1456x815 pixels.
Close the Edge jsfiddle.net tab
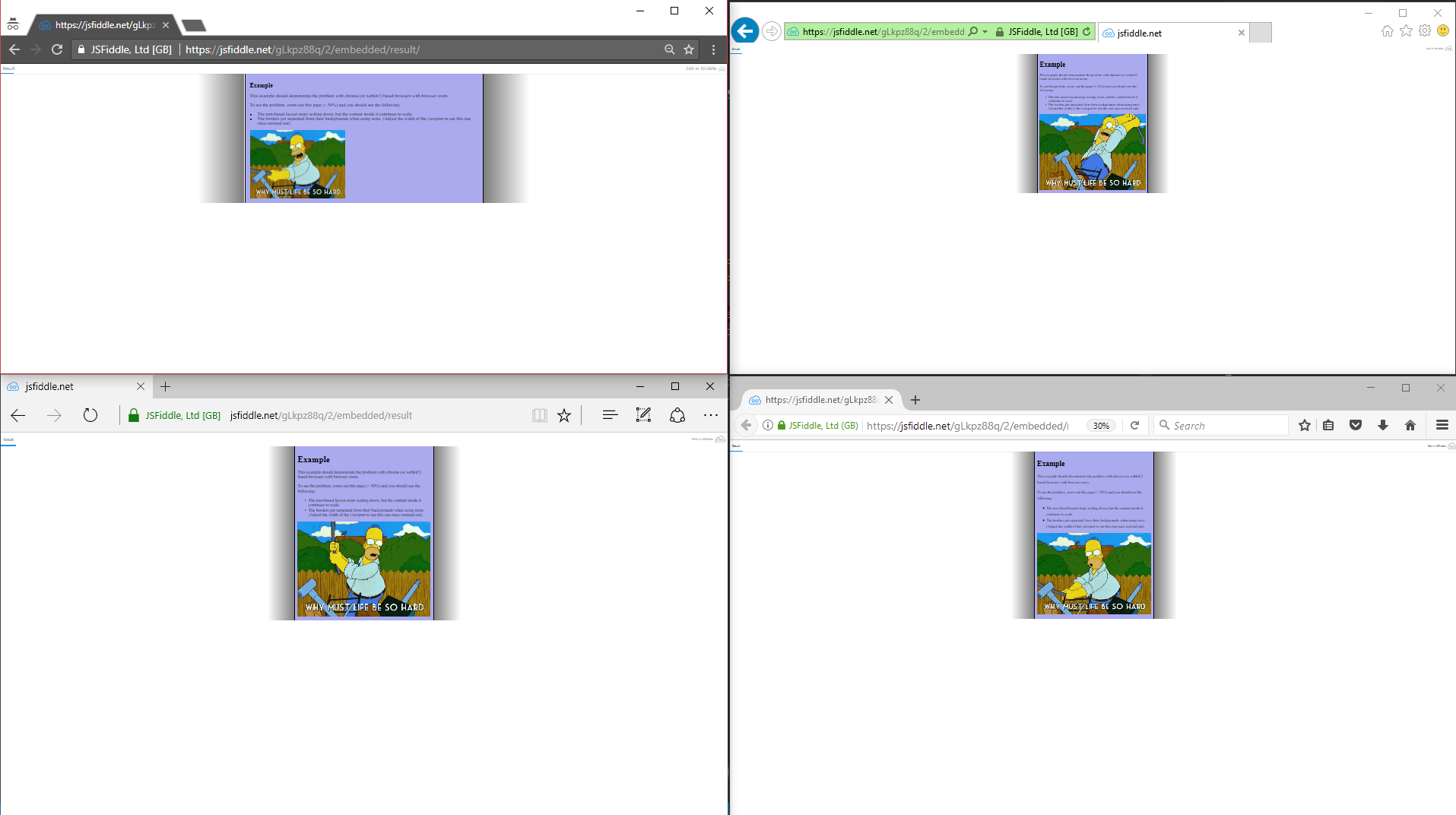(x=141, y=386)
